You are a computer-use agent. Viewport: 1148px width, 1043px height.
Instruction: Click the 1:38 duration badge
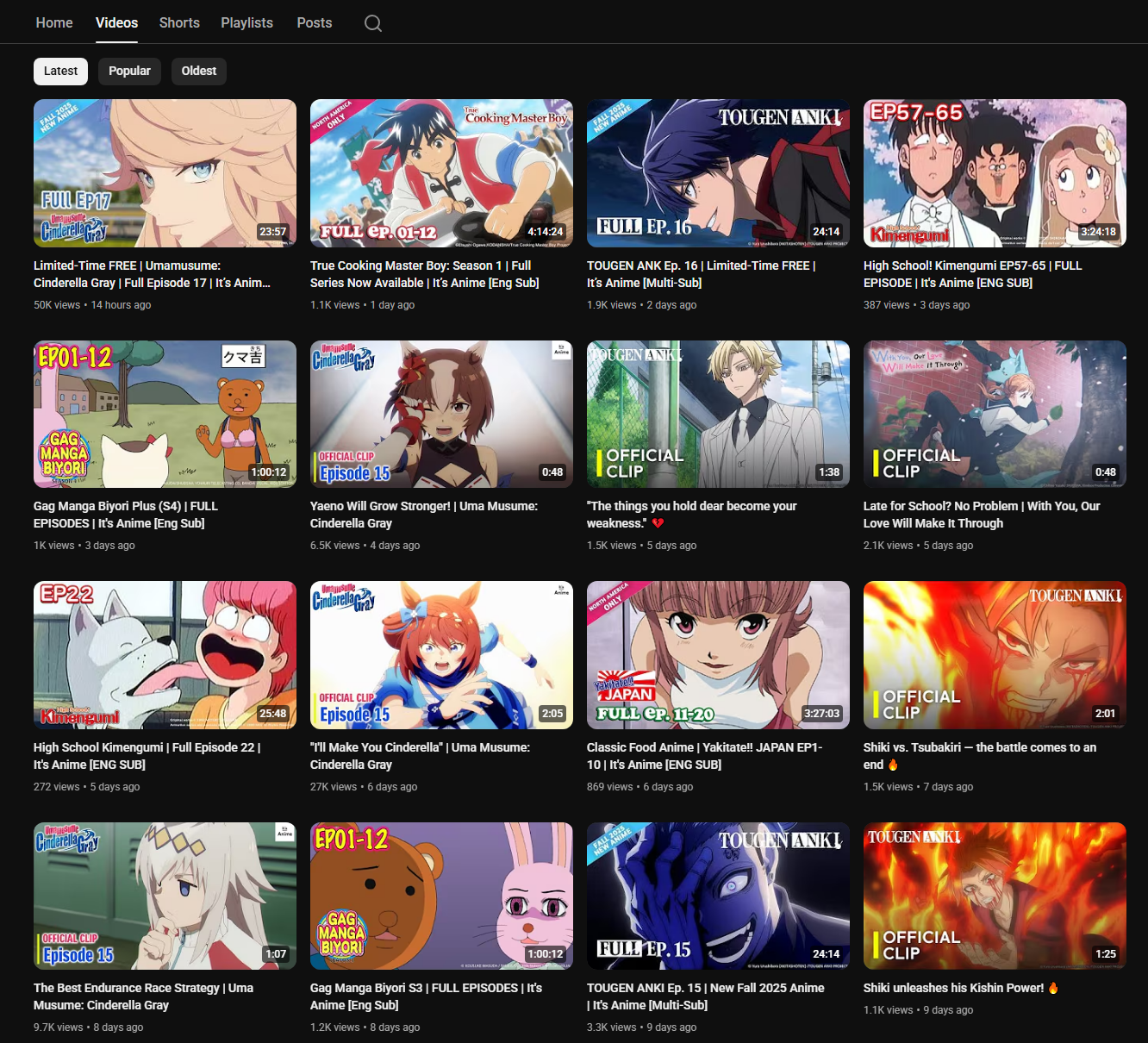(829, 472)
